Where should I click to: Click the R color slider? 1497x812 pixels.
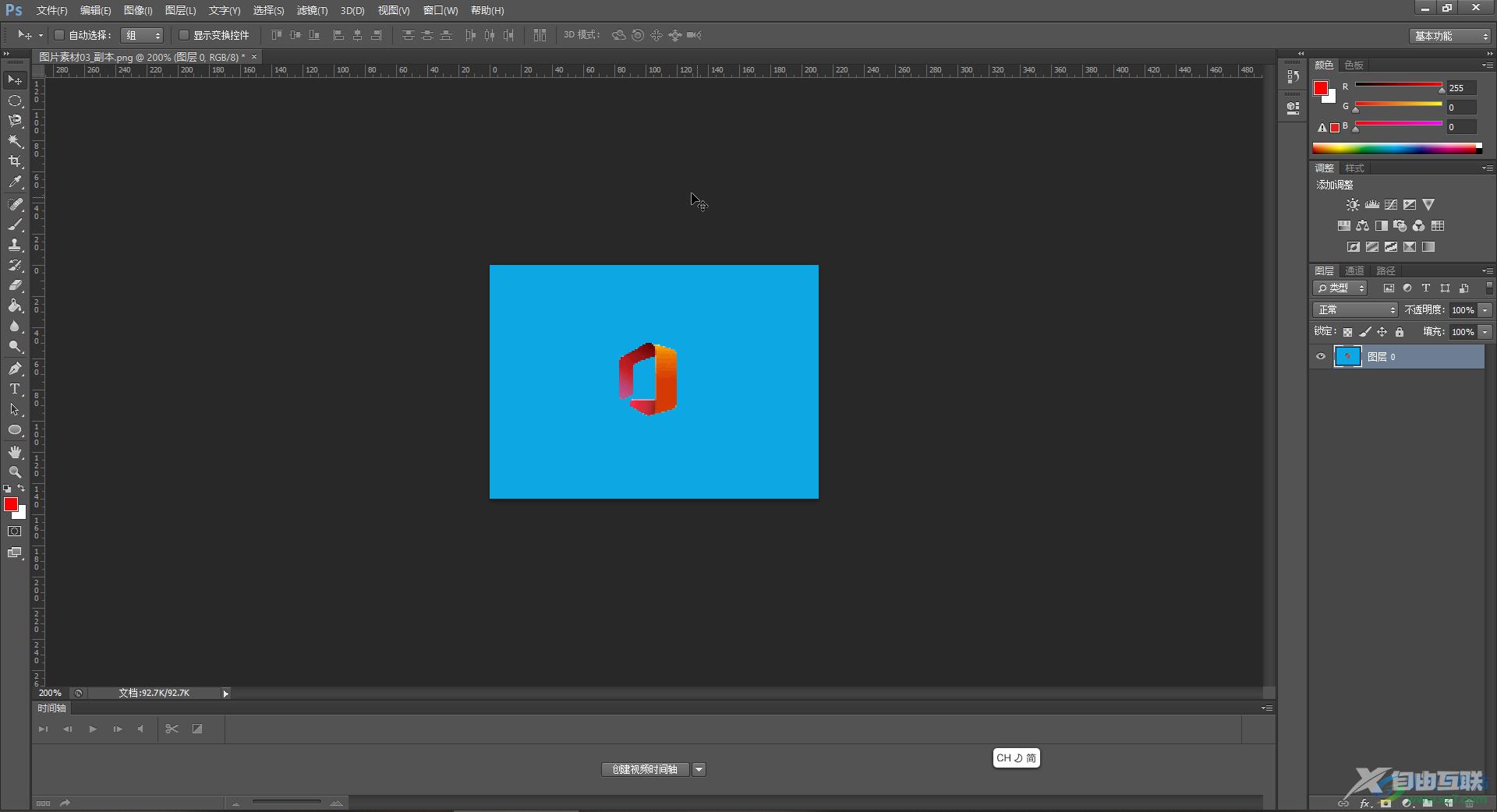(1399, 85)
